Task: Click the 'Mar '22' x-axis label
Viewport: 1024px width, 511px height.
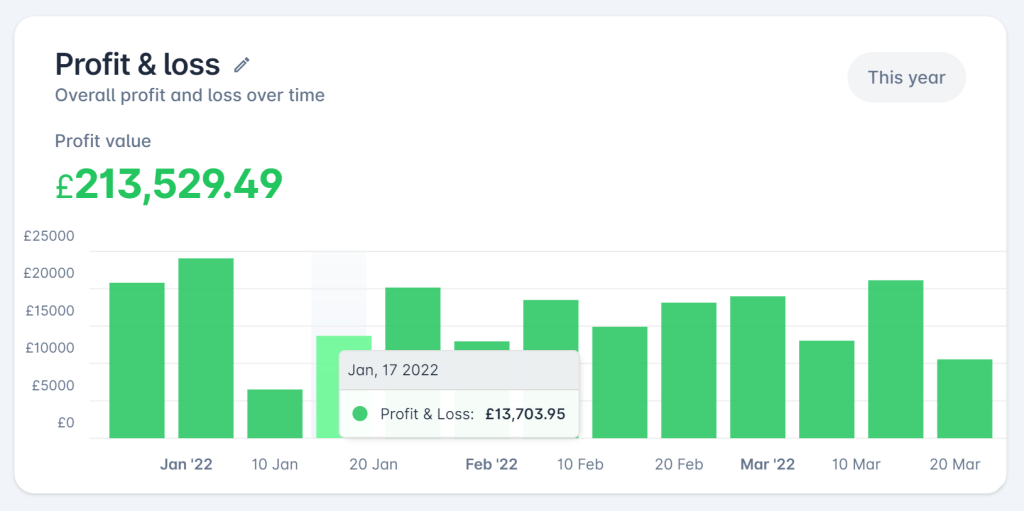Action: point(767,465)
